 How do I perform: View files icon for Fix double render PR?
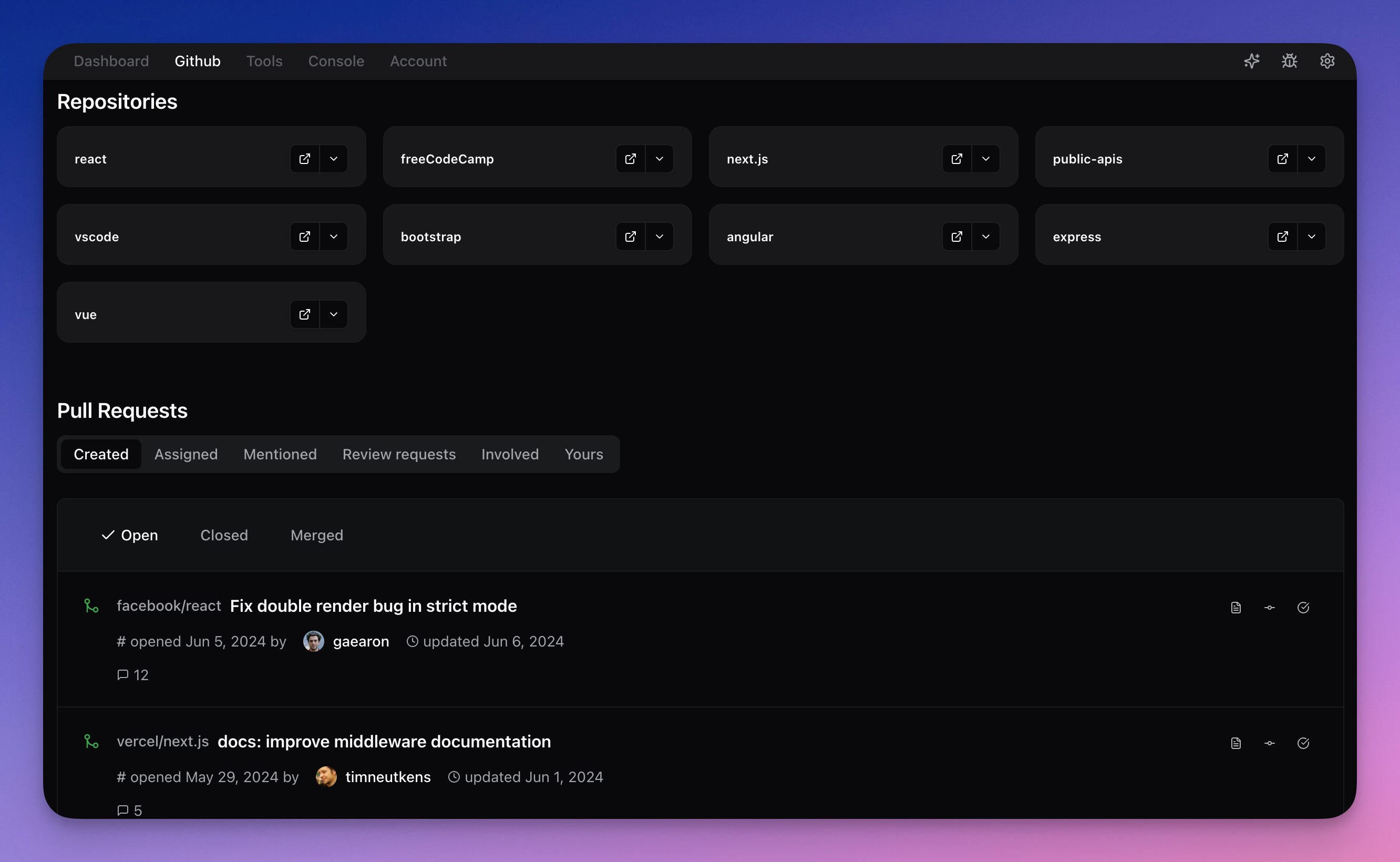[1236, 608]
